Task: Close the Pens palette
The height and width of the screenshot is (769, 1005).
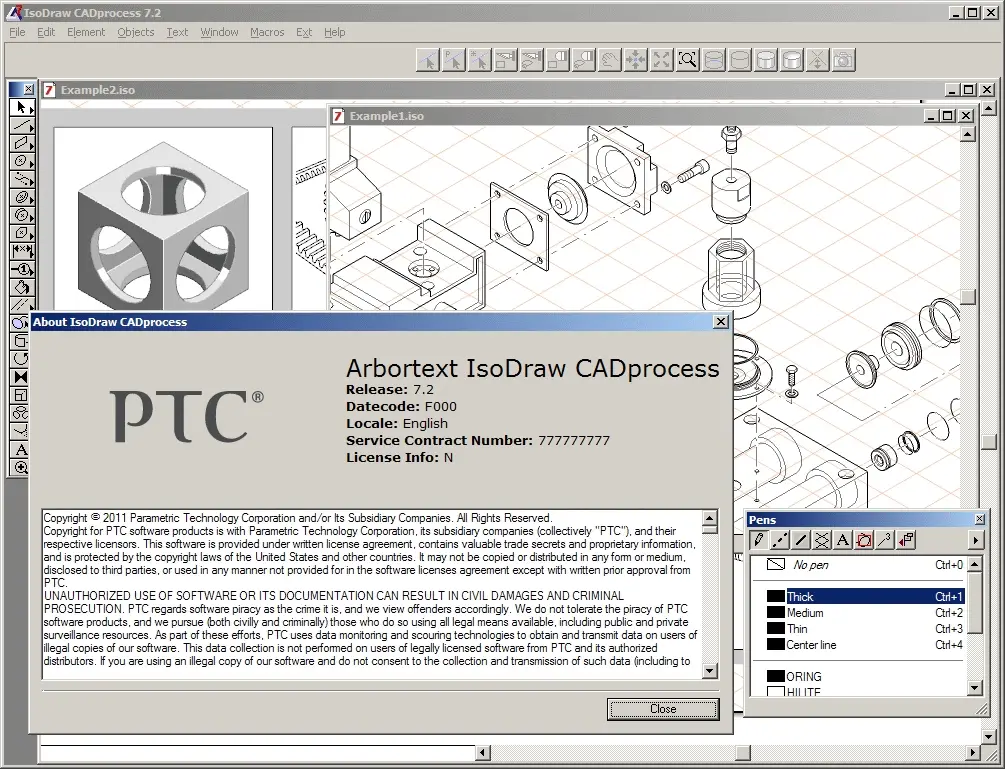Action: (979, 519)
